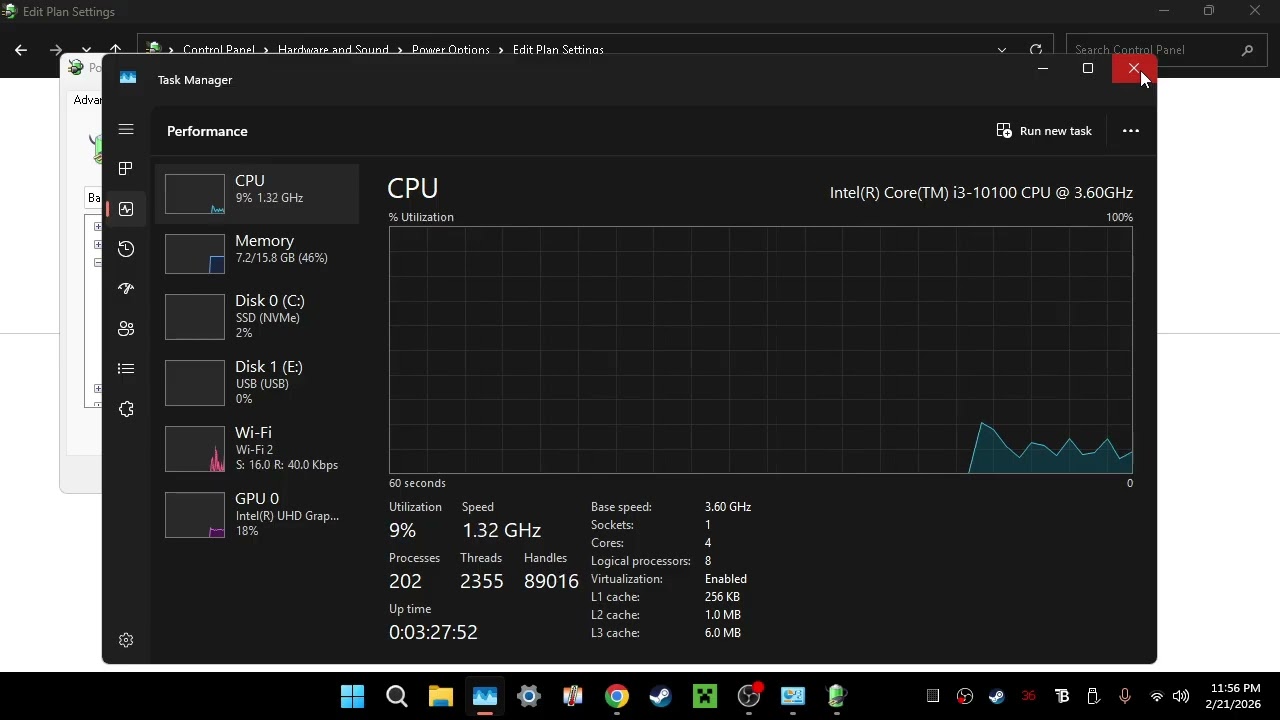Screen dimensions: 1280x720
Task: Select the Memory performance entry
Action: (258, 254)
